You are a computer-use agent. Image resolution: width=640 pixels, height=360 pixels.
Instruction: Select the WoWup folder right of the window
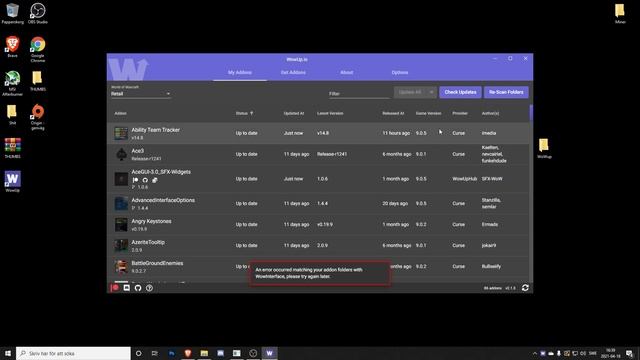pos(544,148)
